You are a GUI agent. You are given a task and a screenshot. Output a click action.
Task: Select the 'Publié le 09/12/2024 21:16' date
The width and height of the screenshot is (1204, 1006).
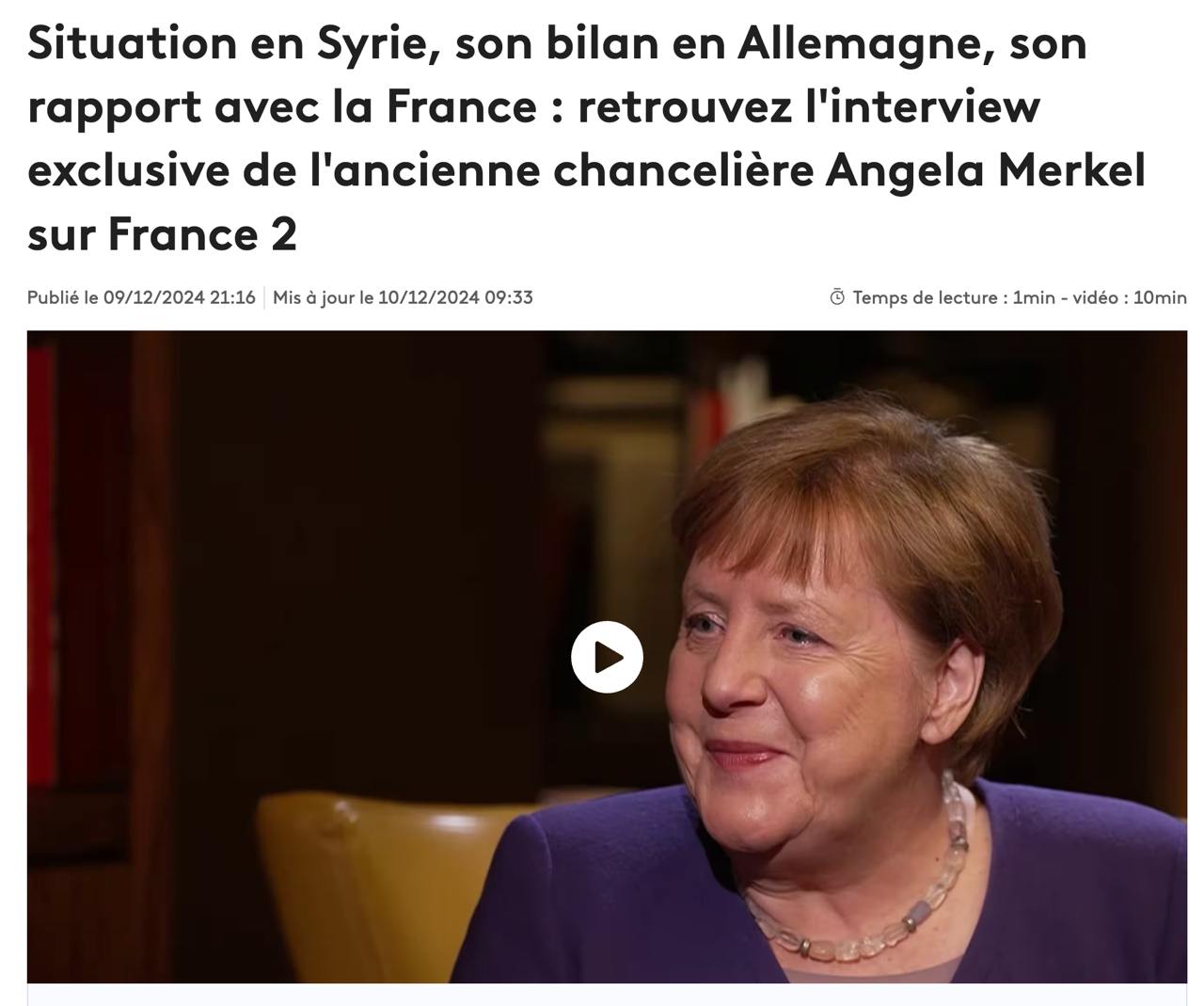click(141, 298)
